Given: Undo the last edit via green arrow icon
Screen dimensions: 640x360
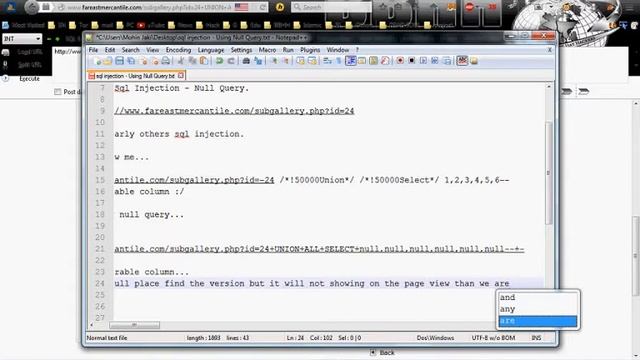Looking at the screenshot, I should [x=220, y=61].
